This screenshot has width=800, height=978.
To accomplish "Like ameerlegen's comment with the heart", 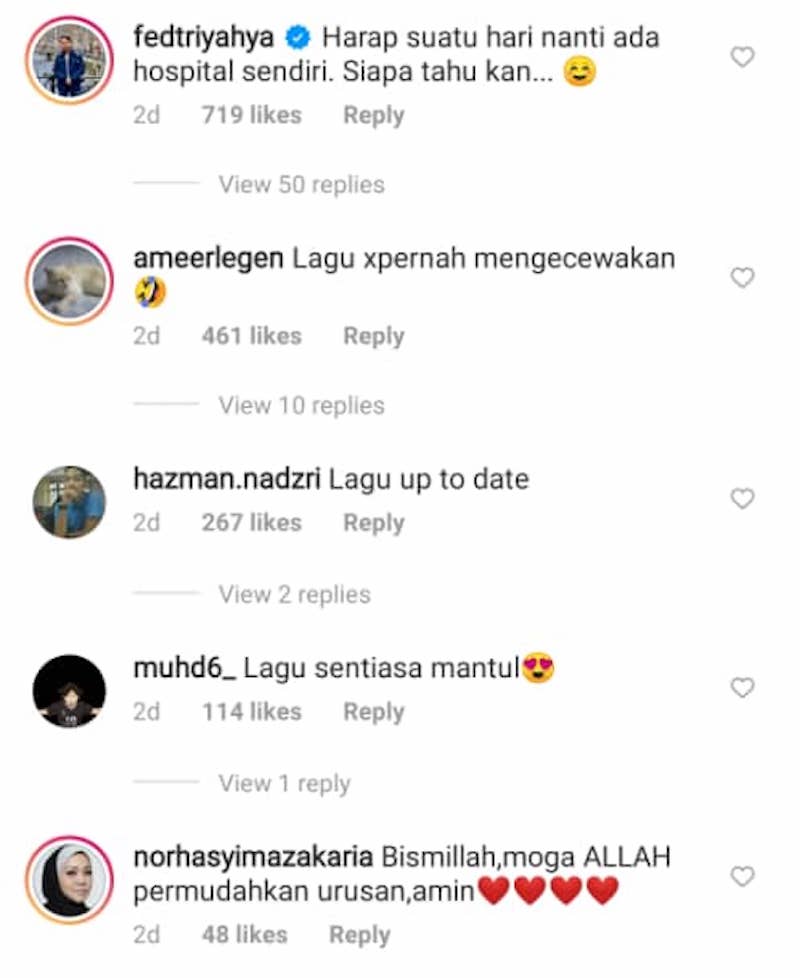I will click(x=742, y=278).
